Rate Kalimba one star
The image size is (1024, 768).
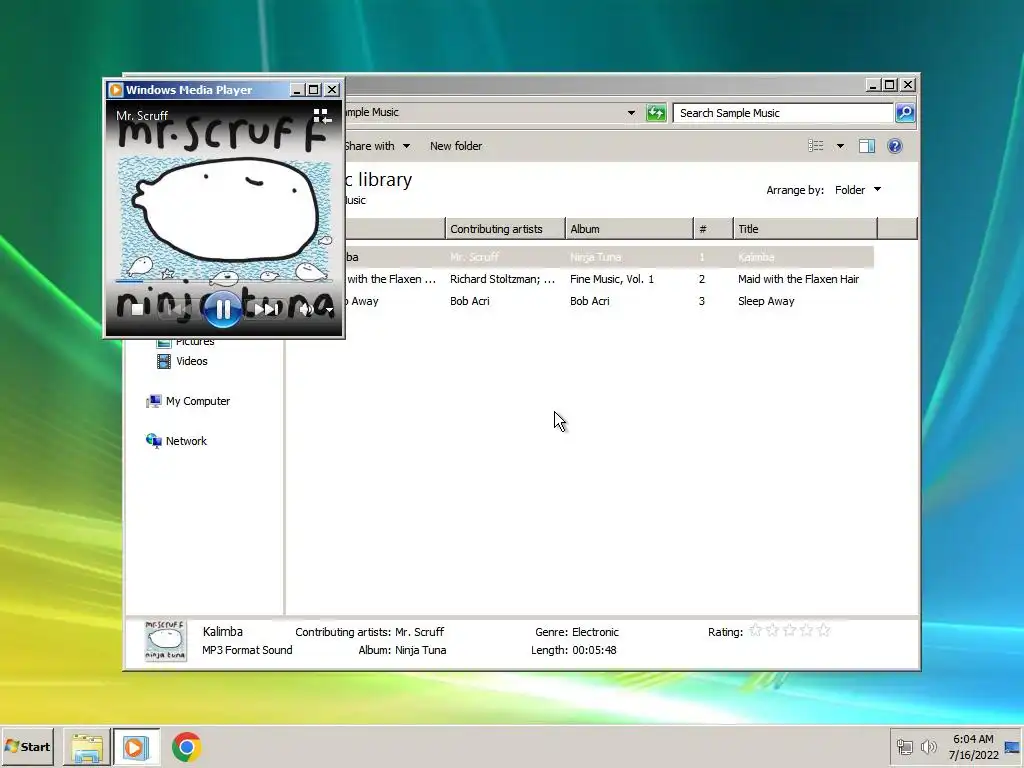coord(756,630)
